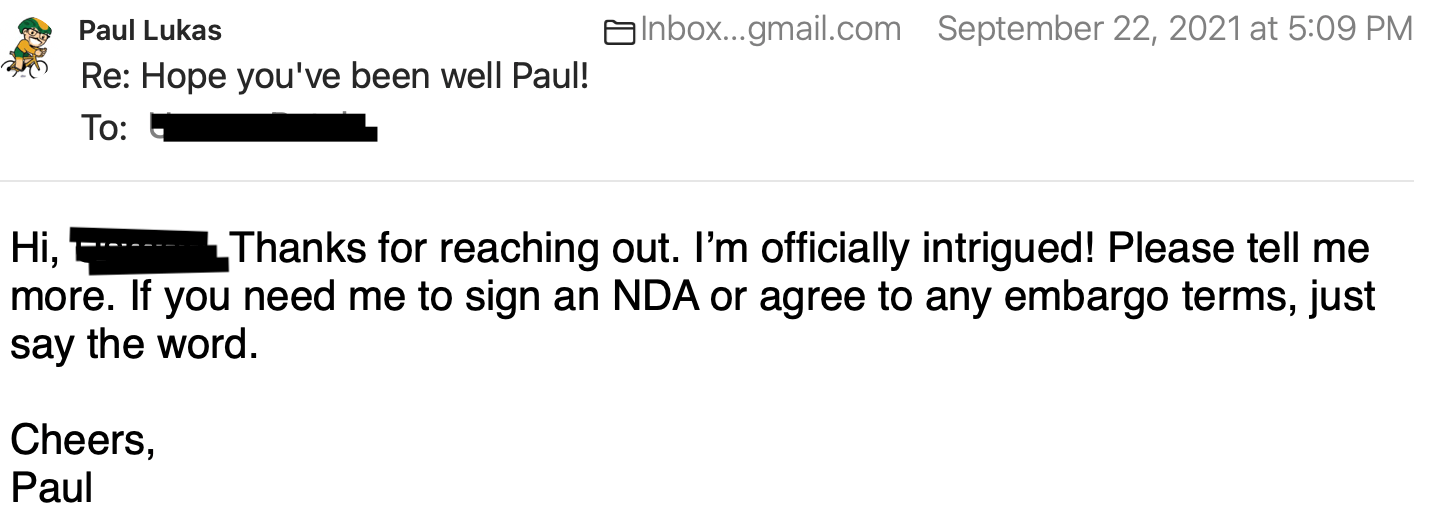Click the word Hi at message start
Viewport: 1440px width, 518px height.
(x=33, y=250)
